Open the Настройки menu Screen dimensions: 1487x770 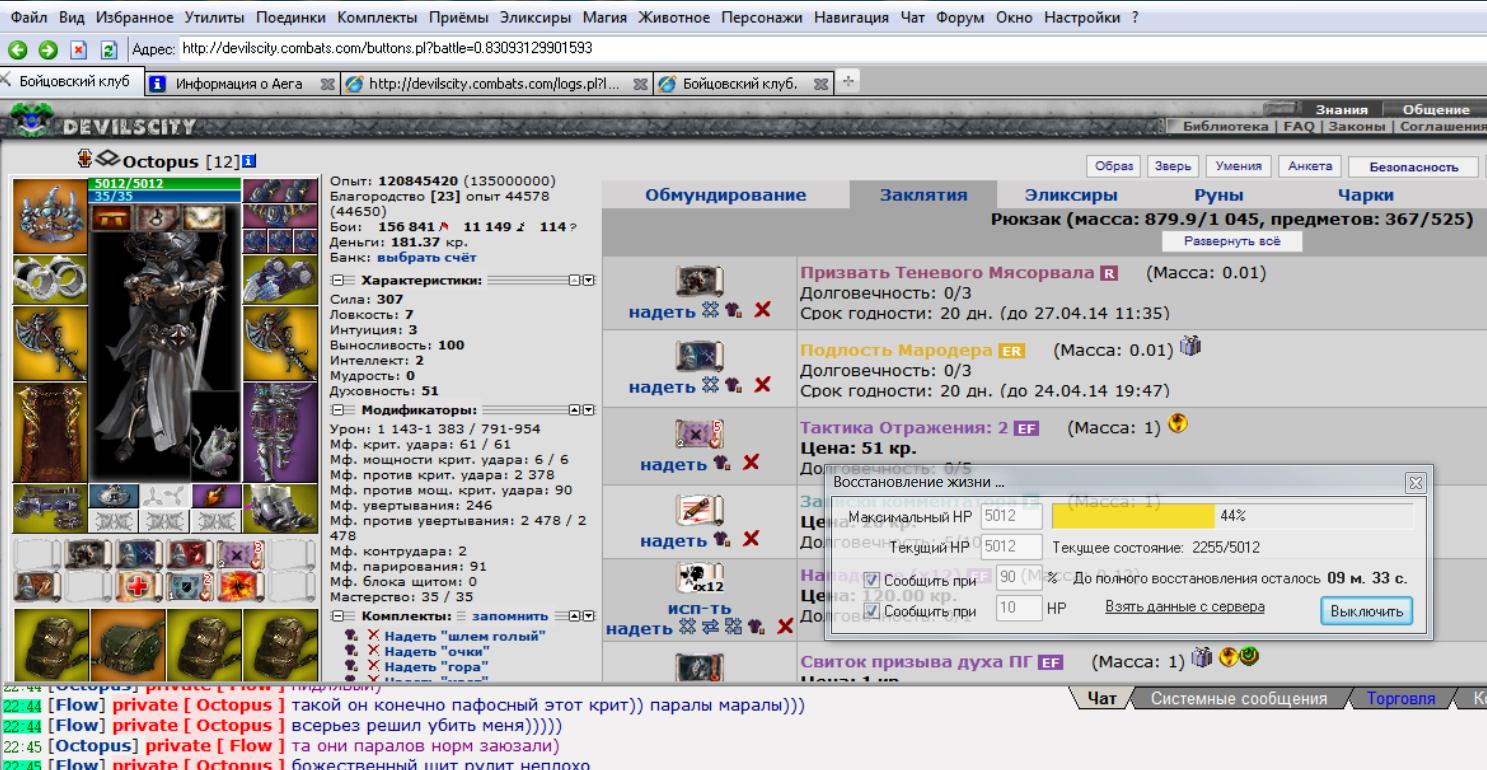coord(1084,17)
